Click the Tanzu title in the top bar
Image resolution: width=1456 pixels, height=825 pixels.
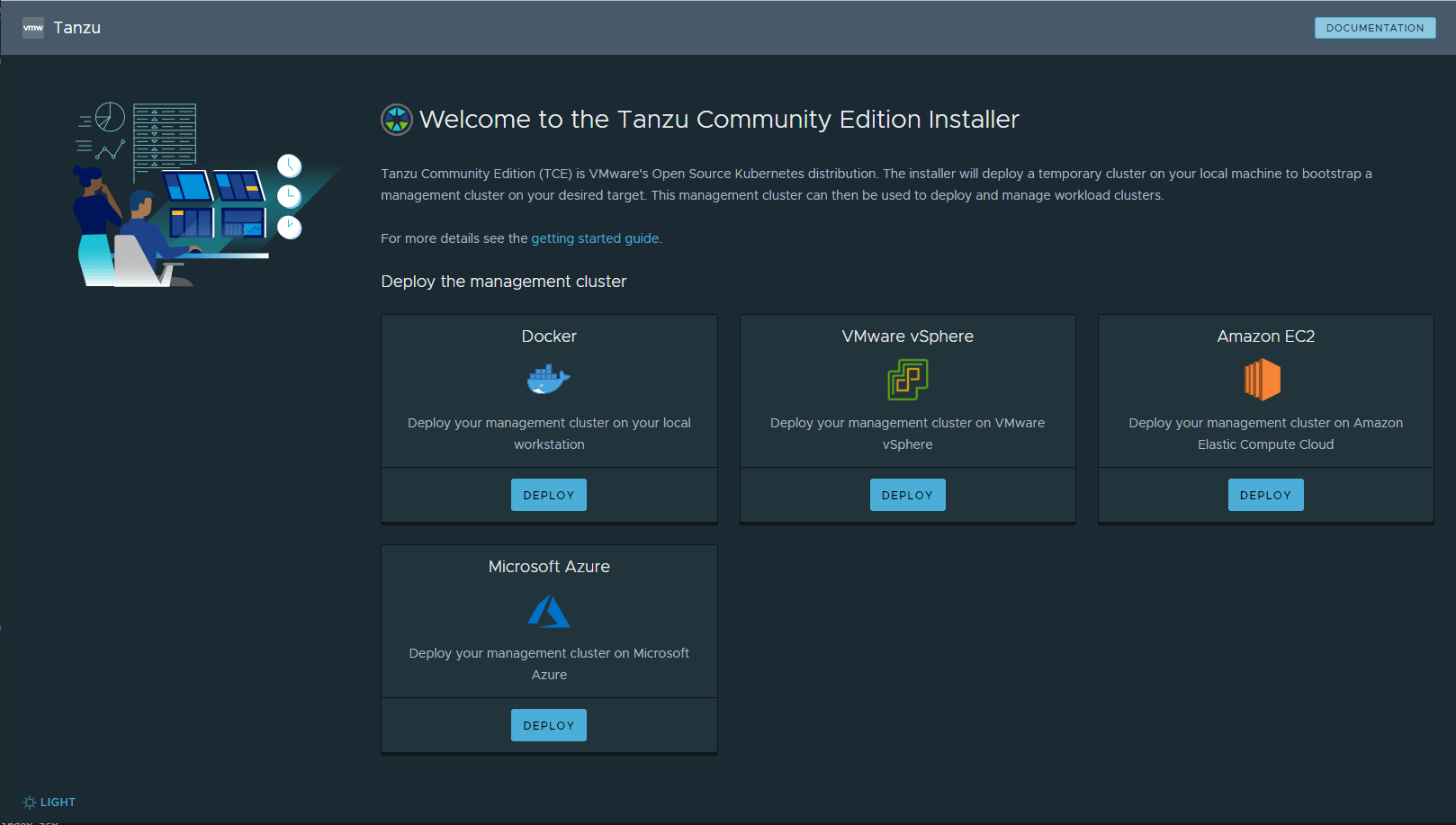pyautogui.click(x=77, y=27)
